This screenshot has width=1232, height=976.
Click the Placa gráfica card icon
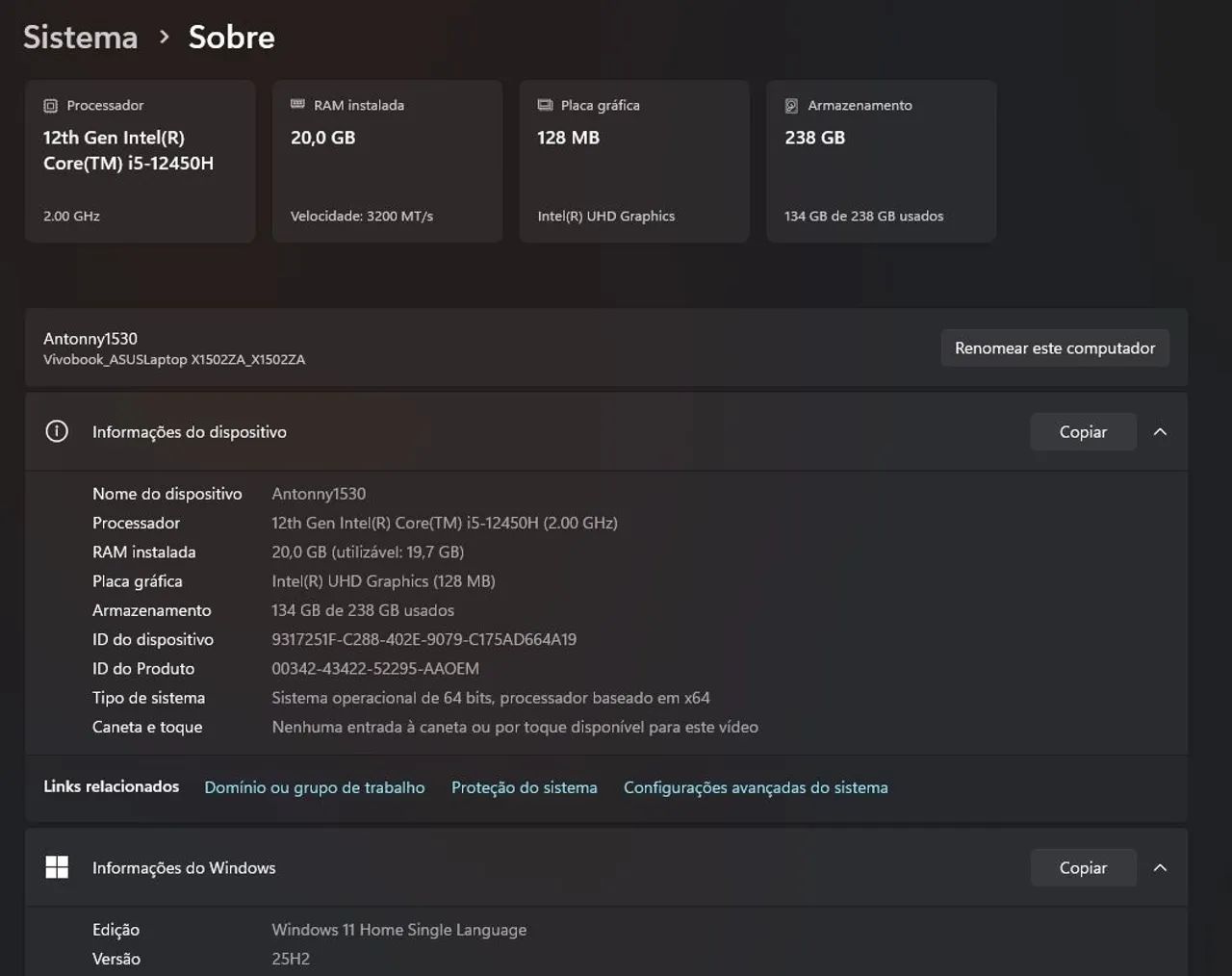click(x=545, y=105)
